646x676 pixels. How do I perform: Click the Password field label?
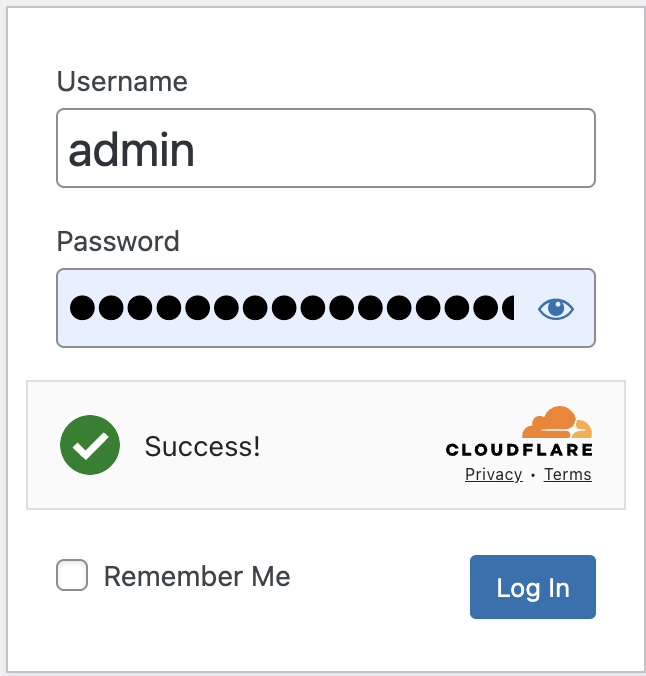118,241
